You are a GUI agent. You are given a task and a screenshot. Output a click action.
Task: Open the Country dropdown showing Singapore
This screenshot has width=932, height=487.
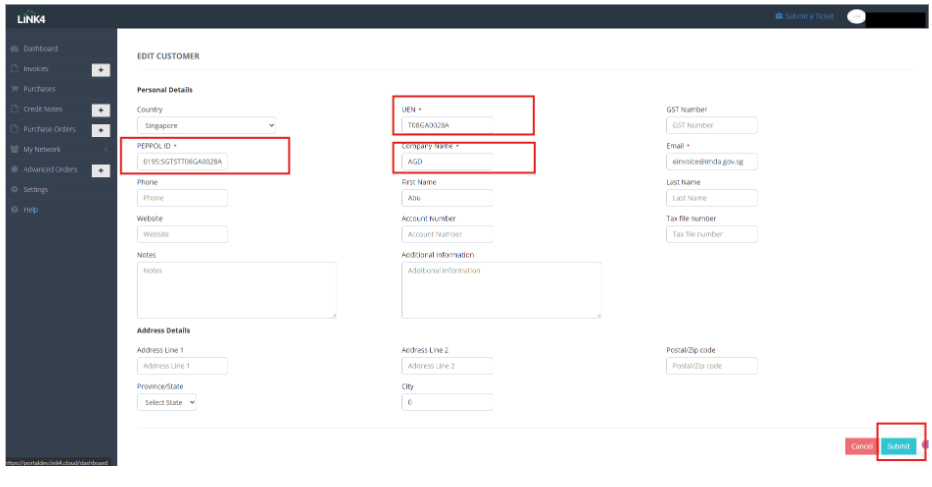(x=206, y=125)
